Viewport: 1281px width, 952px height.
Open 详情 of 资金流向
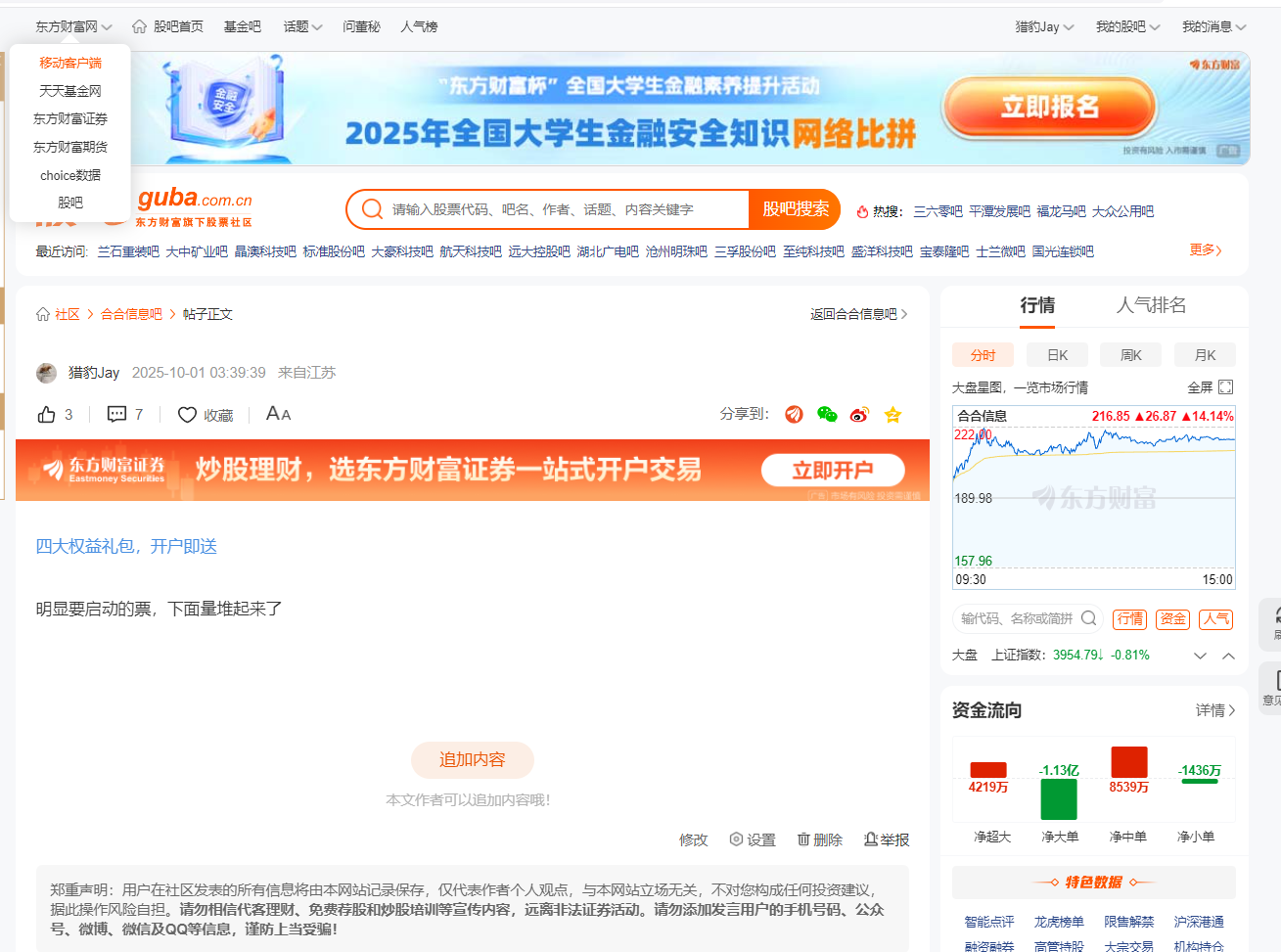pyautogui.click(x=1215, y=710)
